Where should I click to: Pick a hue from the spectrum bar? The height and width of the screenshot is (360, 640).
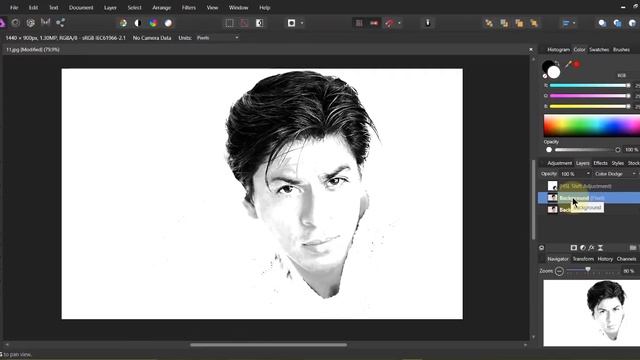point(592,125)
